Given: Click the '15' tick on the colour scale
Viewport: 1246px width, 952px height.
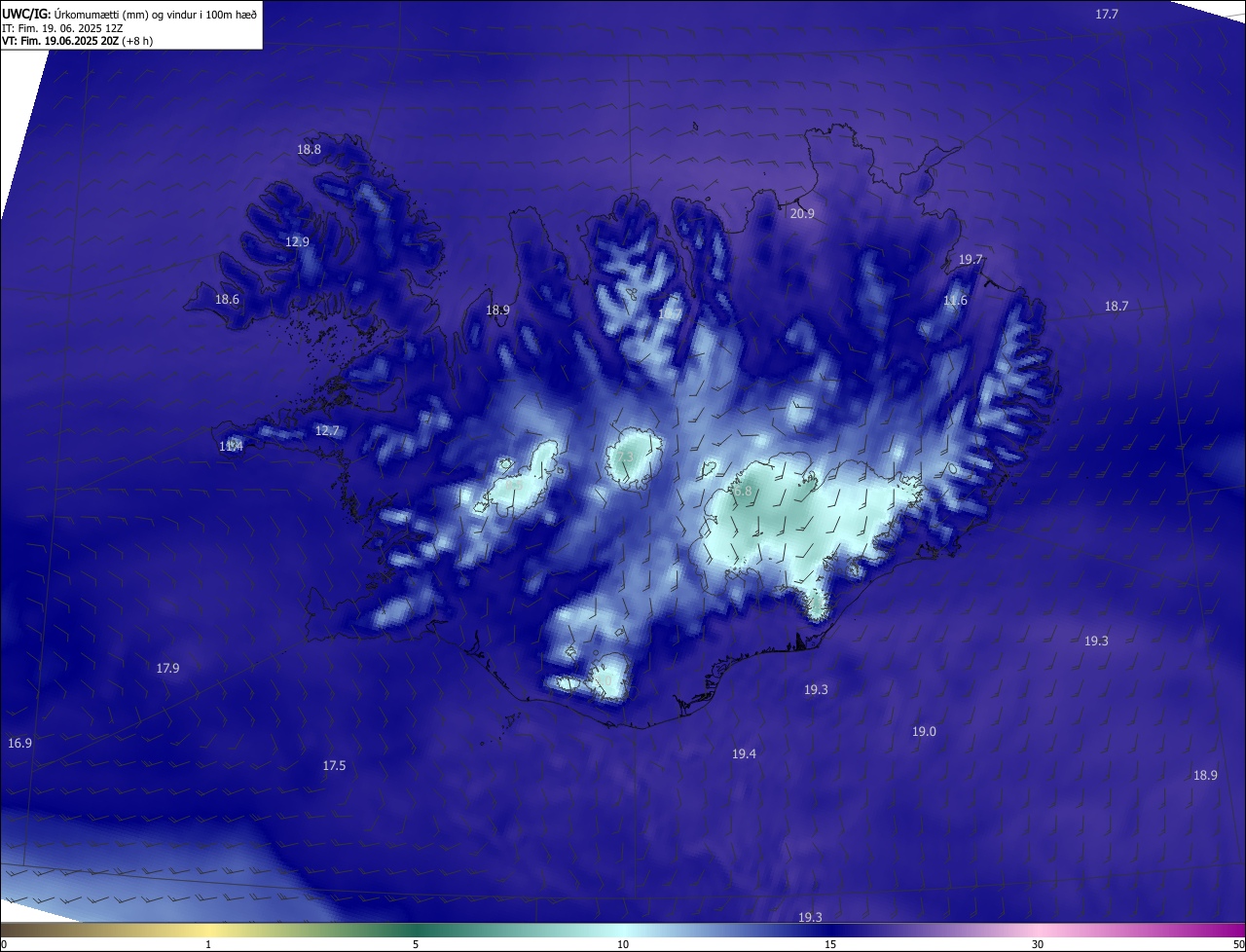Looking at the screenshot, I should click(x=830, y=945).
